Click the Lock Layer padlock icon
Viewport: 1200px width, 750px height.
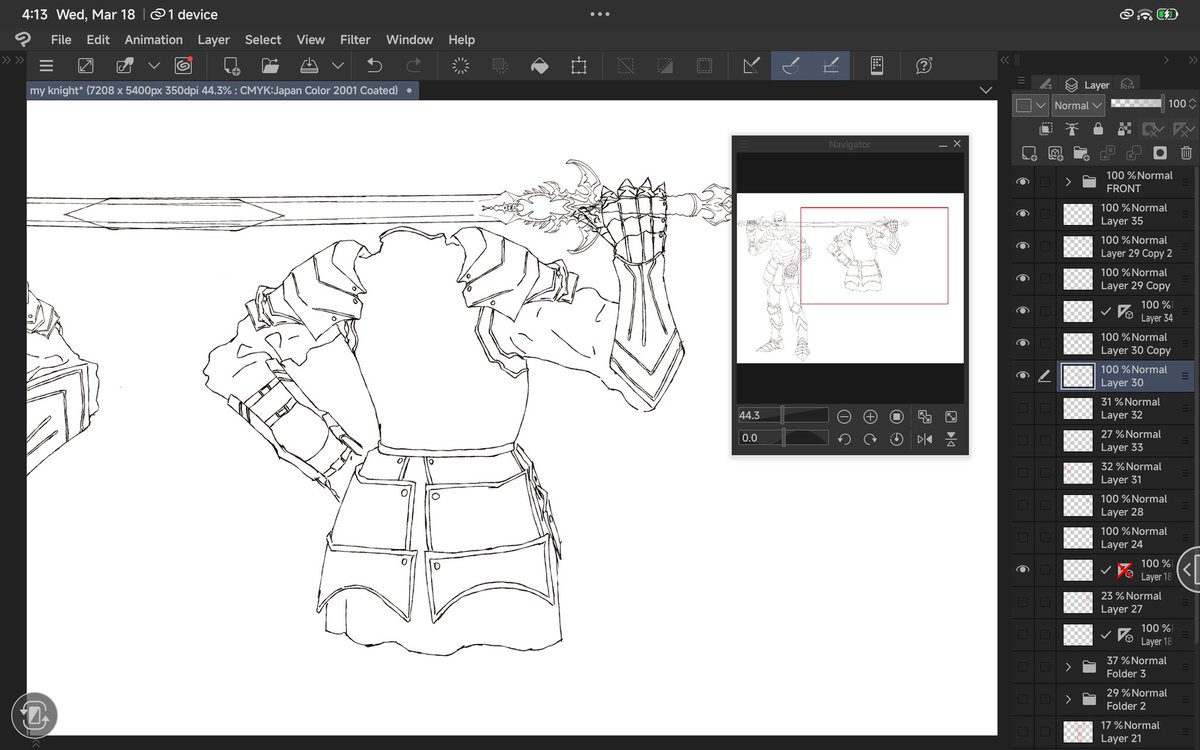click(1098, 129)
